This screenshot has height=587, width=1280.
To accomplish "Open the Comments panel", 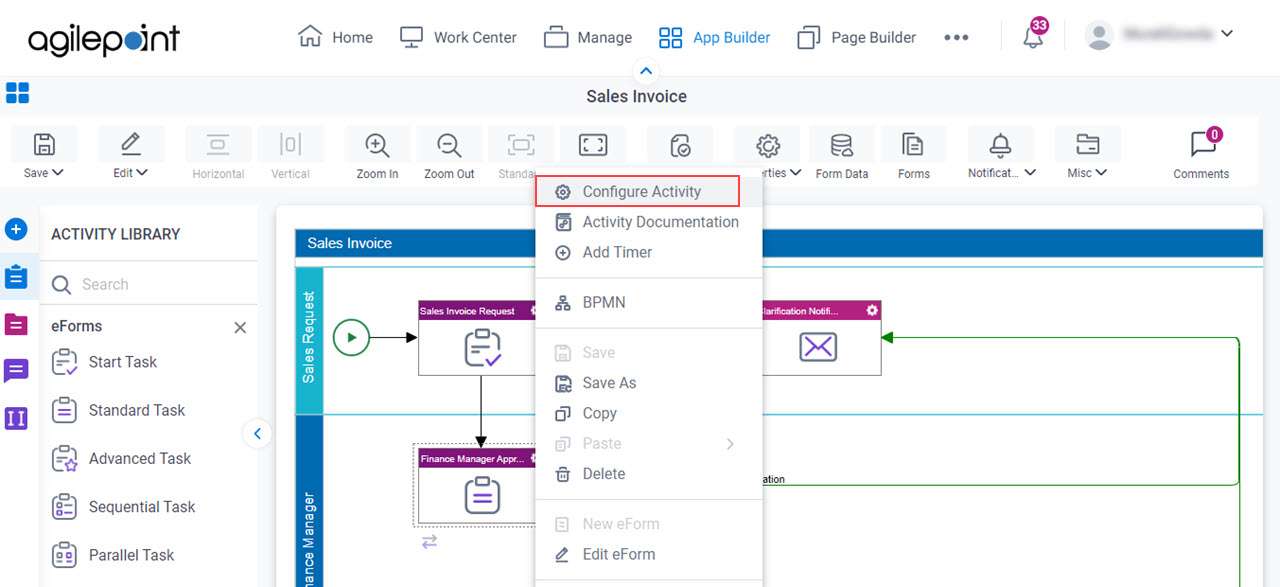I will pos(1201,154).
